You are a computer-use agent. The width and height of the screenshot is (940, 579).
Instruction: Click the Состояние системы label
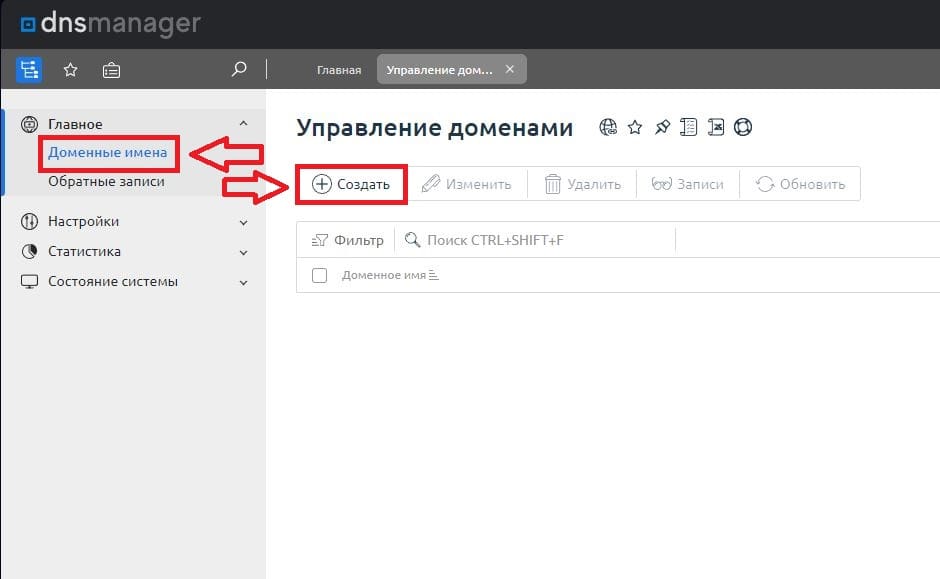click(x=113, y=282)
